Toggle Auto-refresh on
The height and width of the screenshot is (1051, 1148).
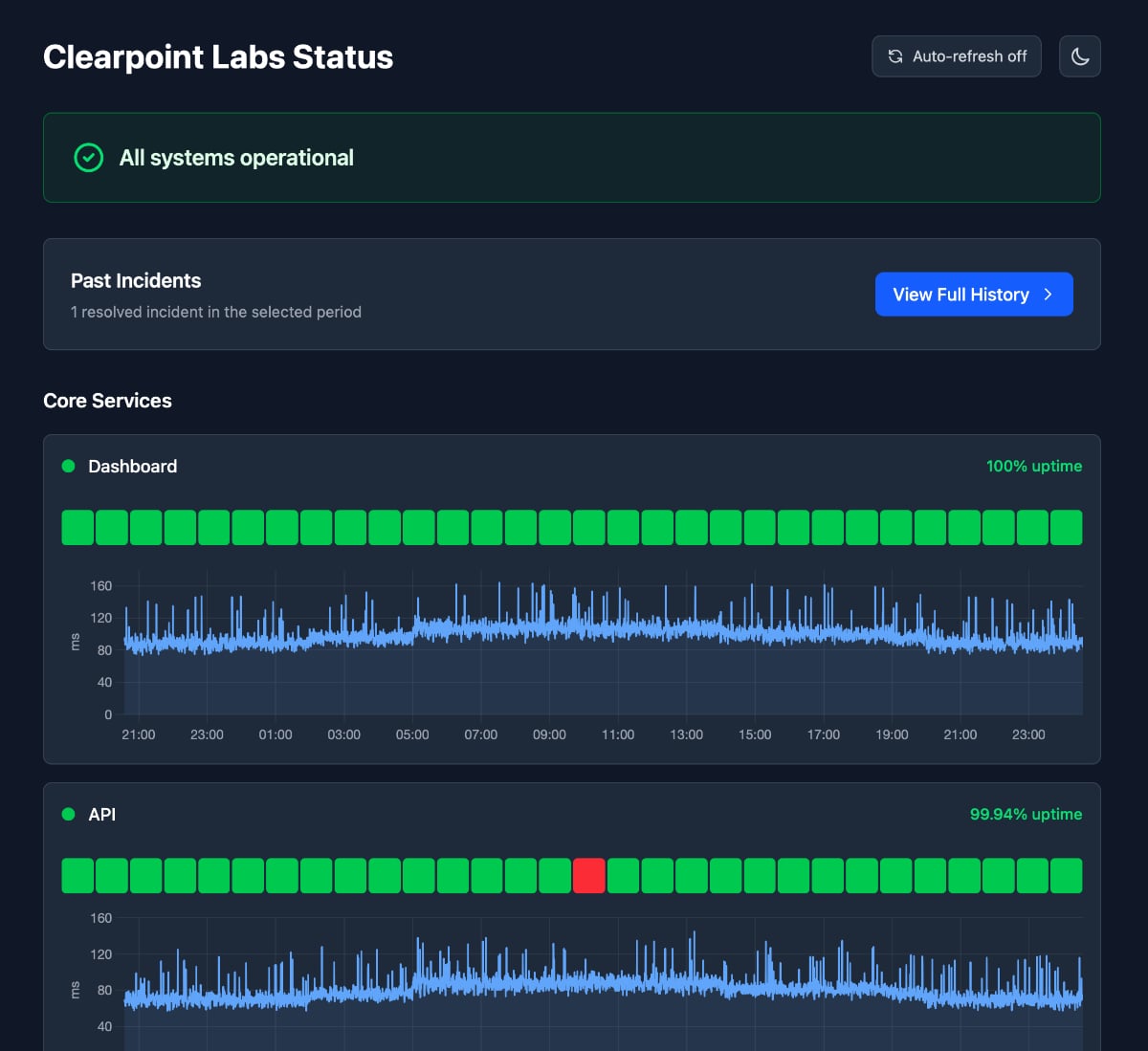pos(957,56)
